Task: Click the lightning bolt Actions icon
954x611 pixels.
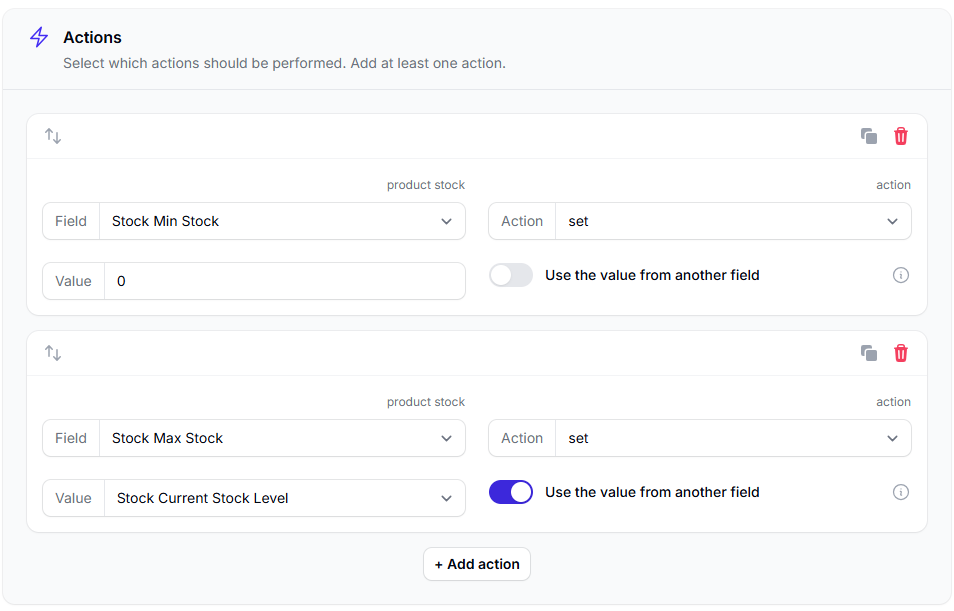Action: [39, 37]
